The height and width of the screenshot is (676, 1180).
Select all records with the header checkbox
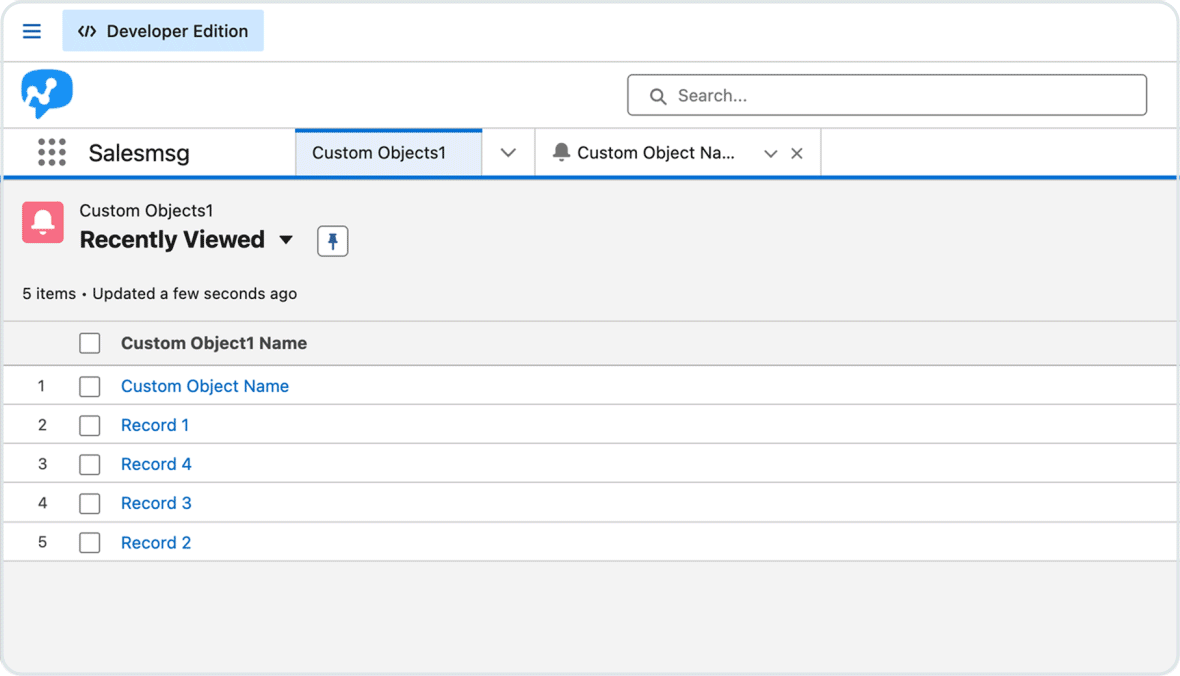pos(89,342)
